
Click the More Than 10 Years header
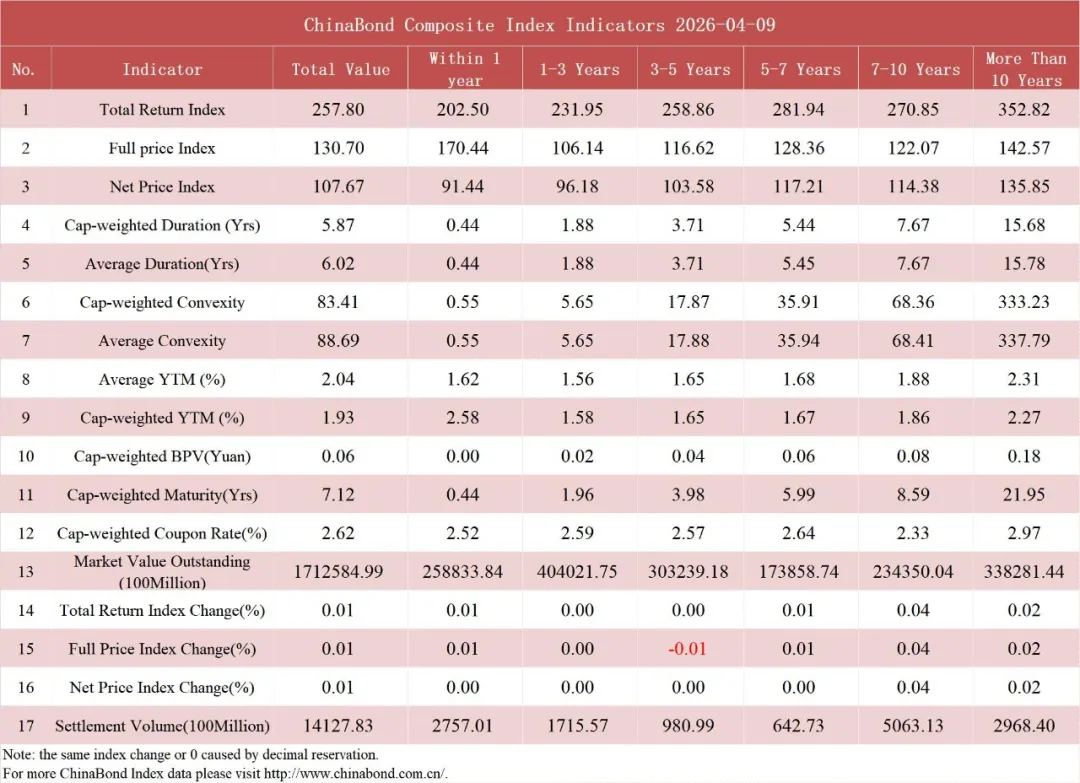[x=1026, y=69]
